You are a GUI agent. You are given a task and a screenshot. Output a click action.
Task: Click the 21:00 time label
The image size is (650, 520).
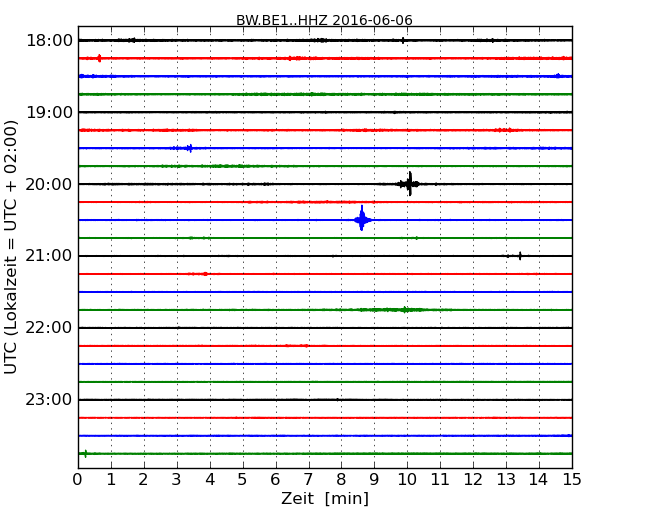(x=49, y=256)
